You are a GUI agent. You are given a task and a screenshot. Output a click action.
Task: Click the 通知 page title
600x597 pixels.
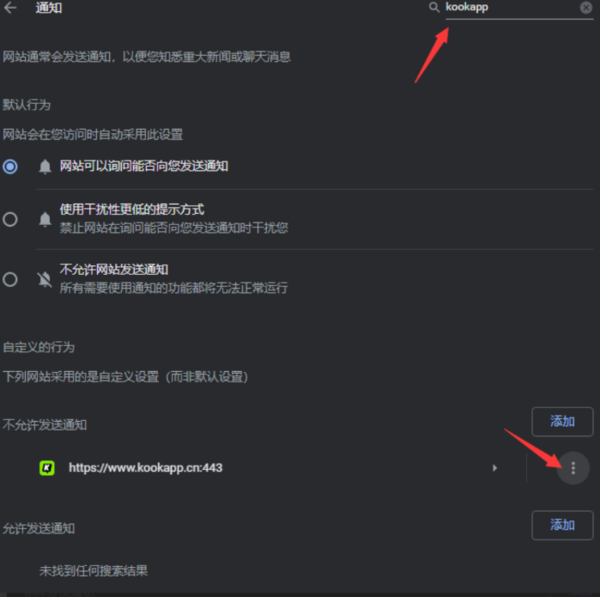49,8
